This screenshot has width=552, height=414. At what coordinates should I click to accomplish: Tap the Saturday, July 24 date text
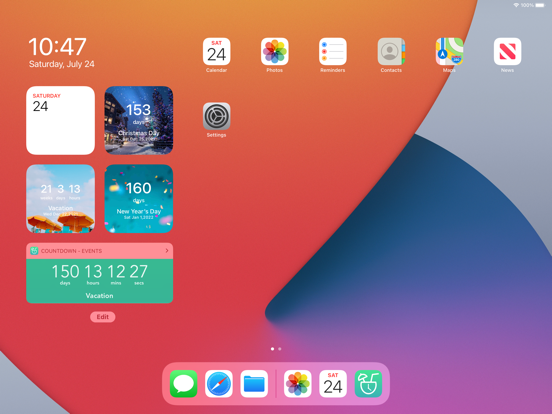tap(62, 64)
